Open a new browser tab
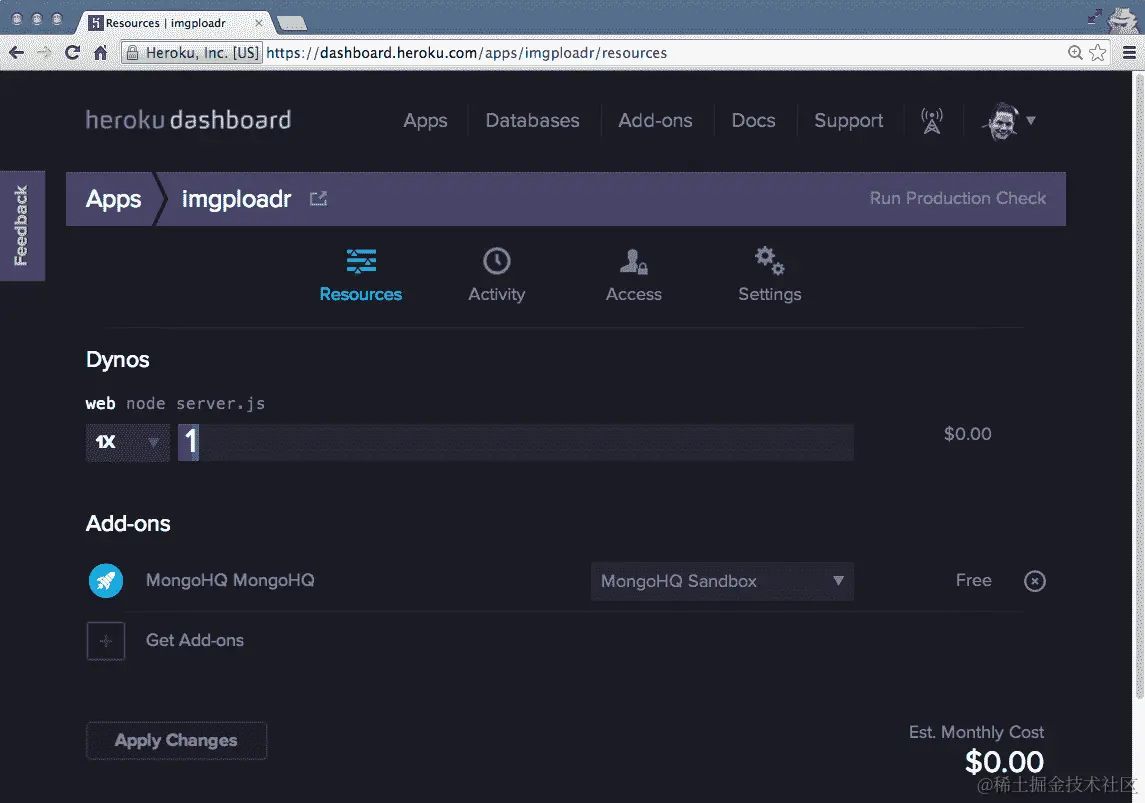1145x803 pixels. click(292, 23)
